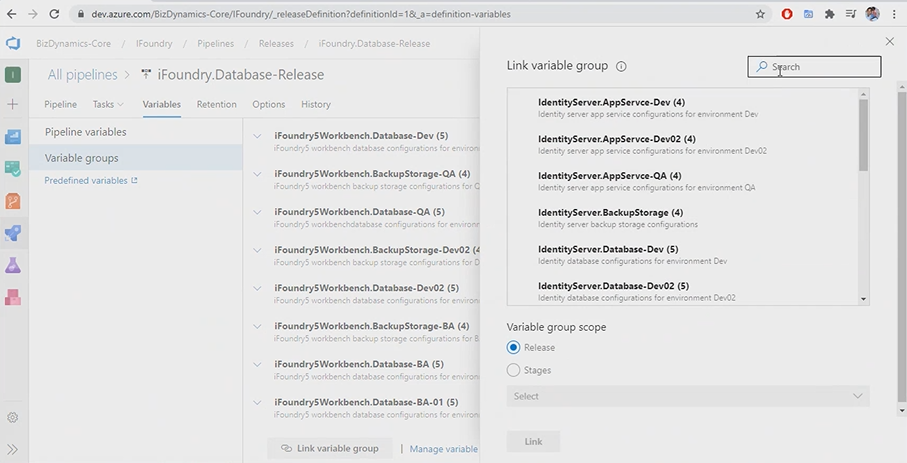Click the Link variable group button
Screen dimensions: 907x463
click(x=330, y=449)
